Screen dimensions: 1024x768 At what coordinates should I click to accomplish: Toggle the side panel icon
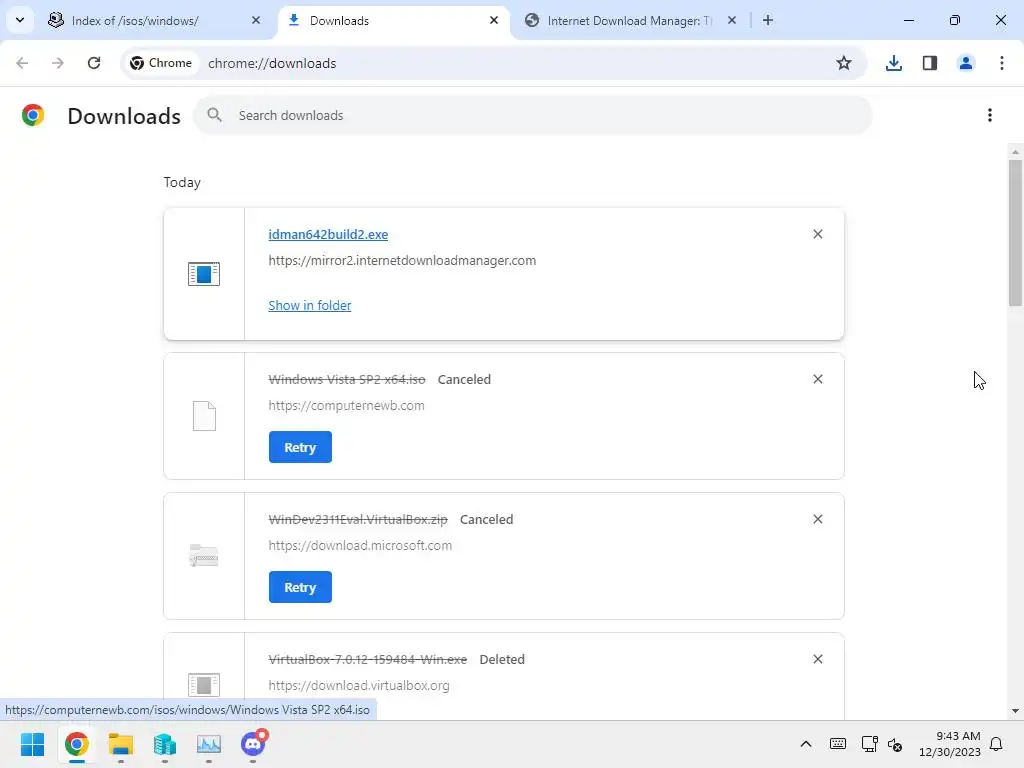930,63
